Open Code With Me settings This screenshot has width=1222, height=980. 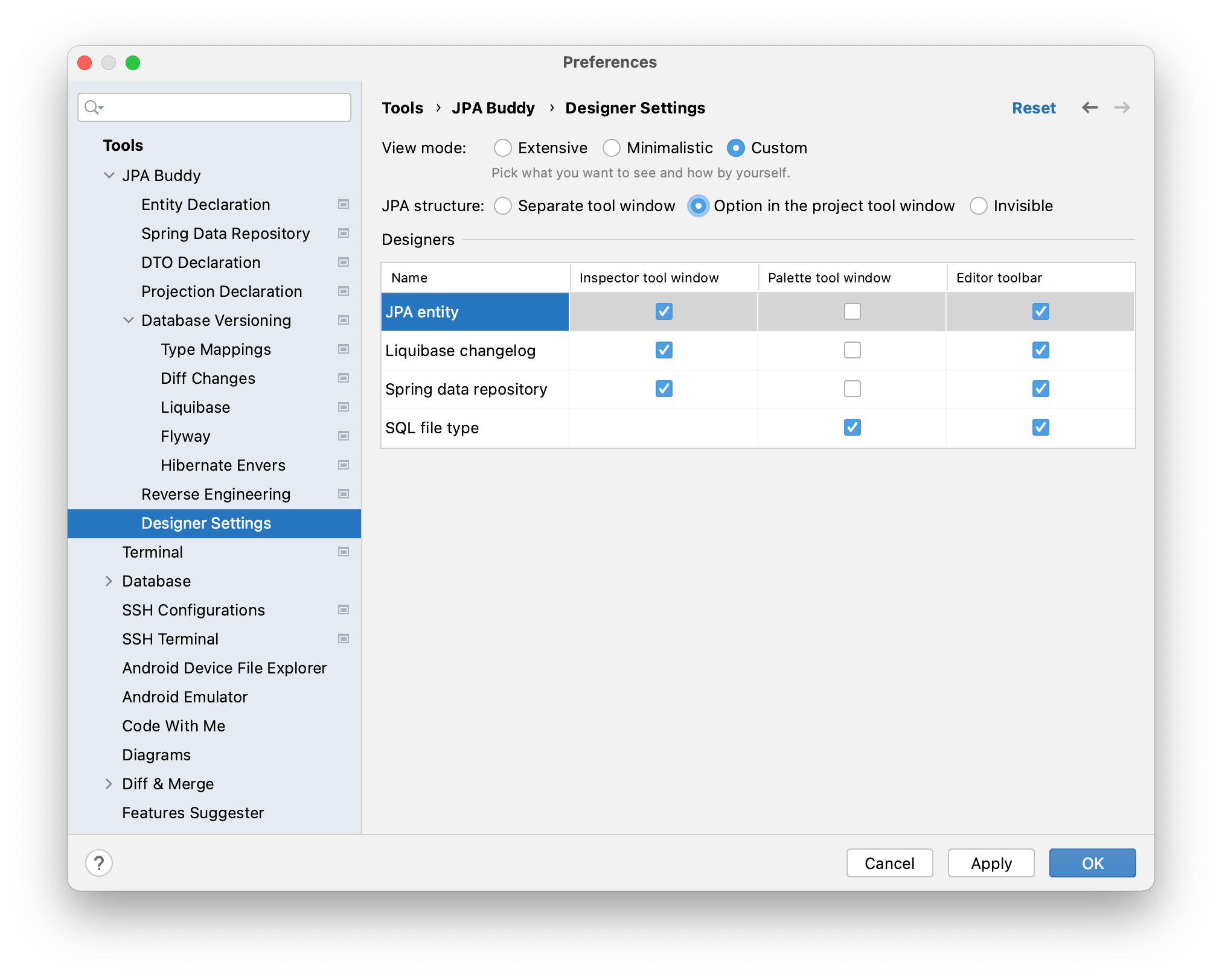[x=173, y=726]
